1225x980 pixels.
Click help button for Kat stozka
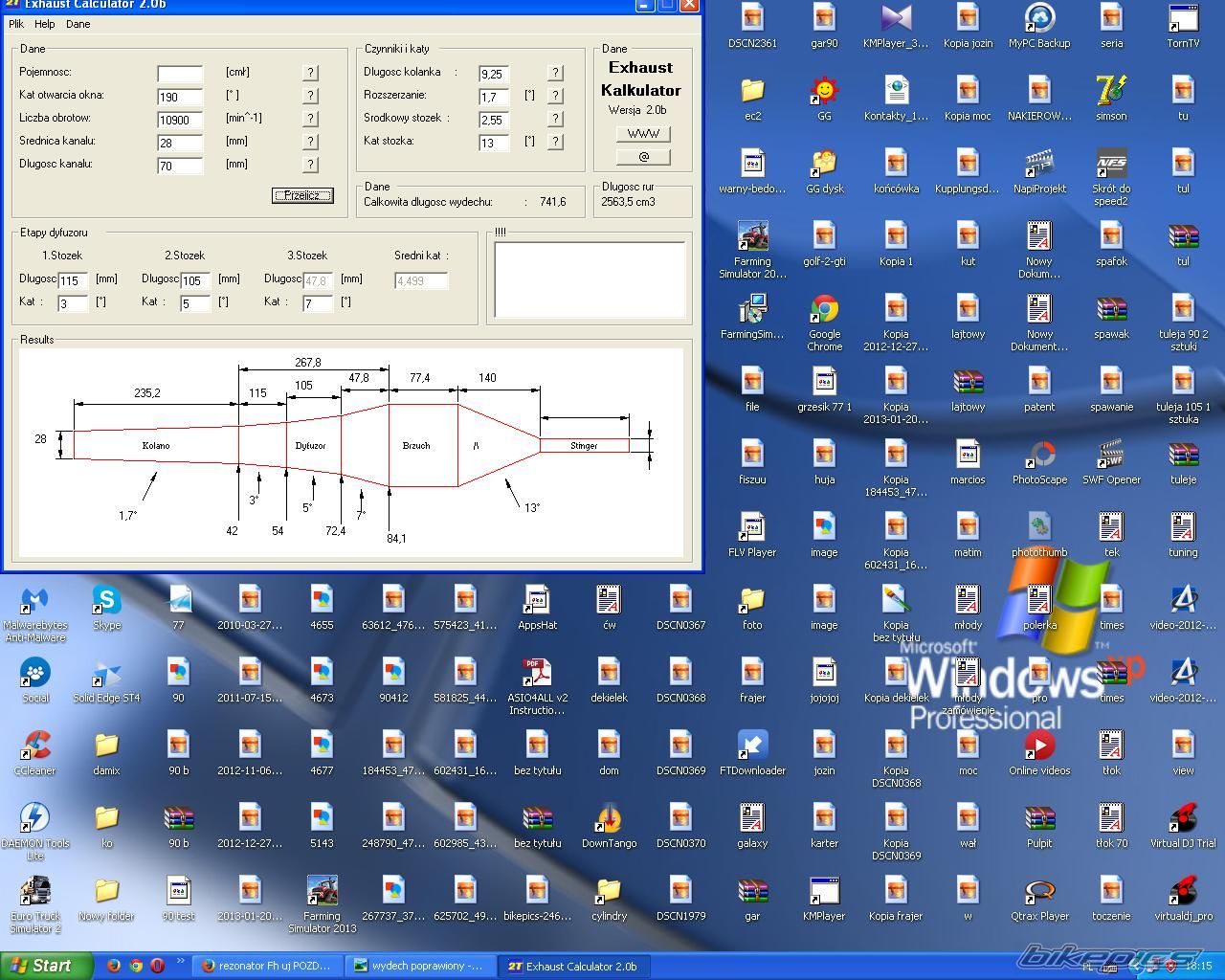(555, 142)
